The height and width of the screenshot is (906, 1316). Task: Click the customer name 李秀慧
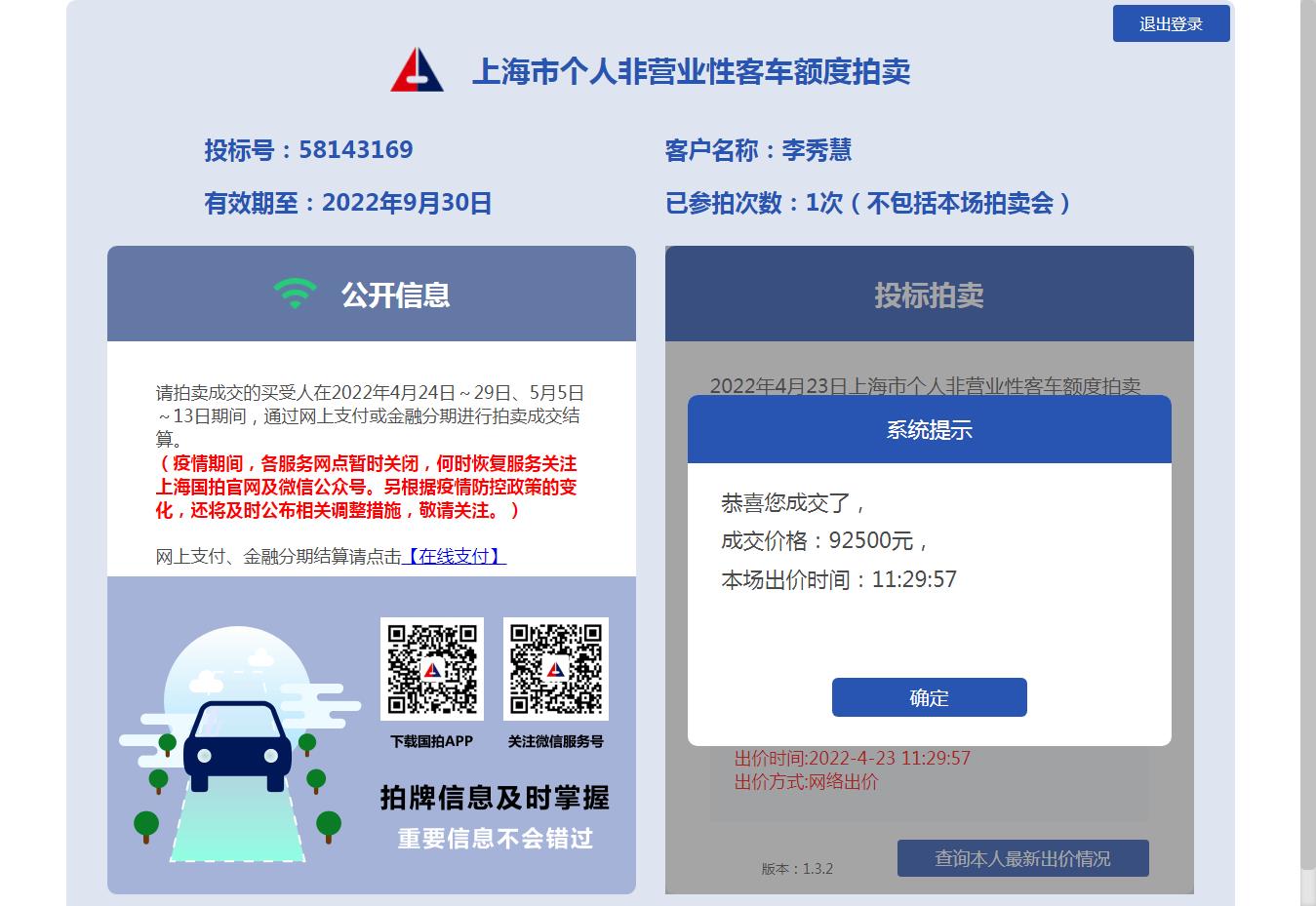817,149
